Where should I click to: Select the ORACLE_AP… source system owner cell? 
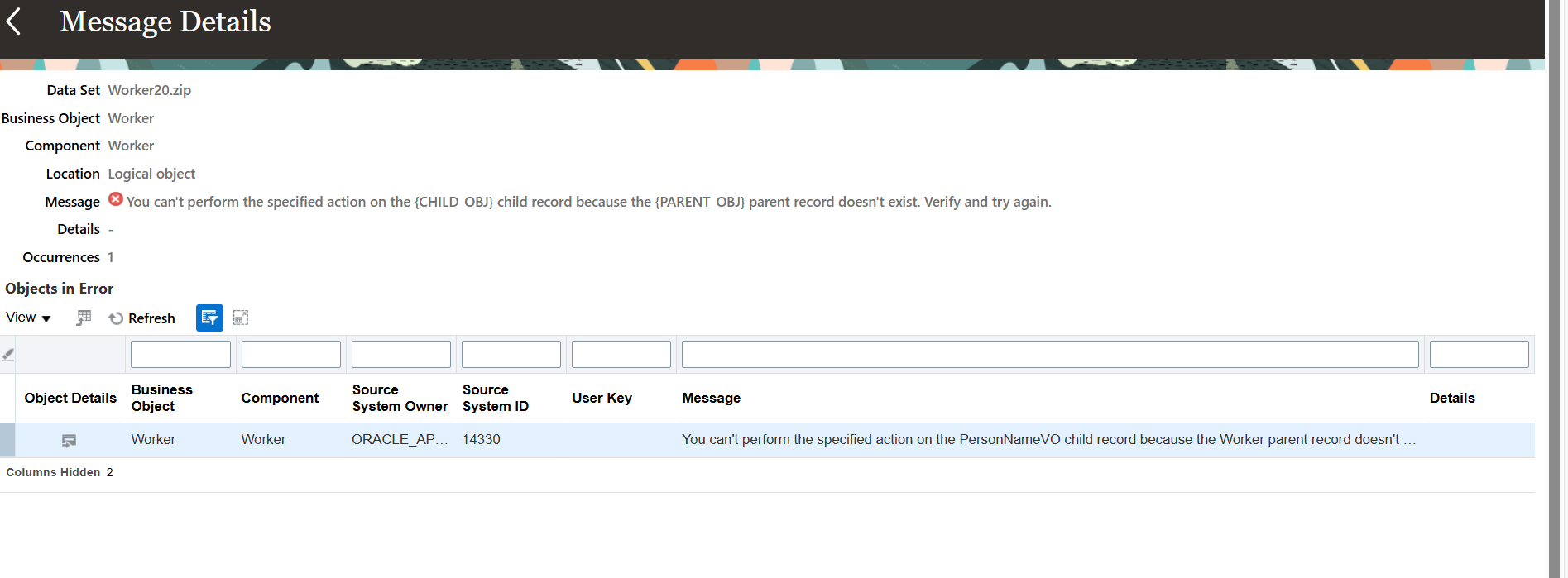coord(400,440)
